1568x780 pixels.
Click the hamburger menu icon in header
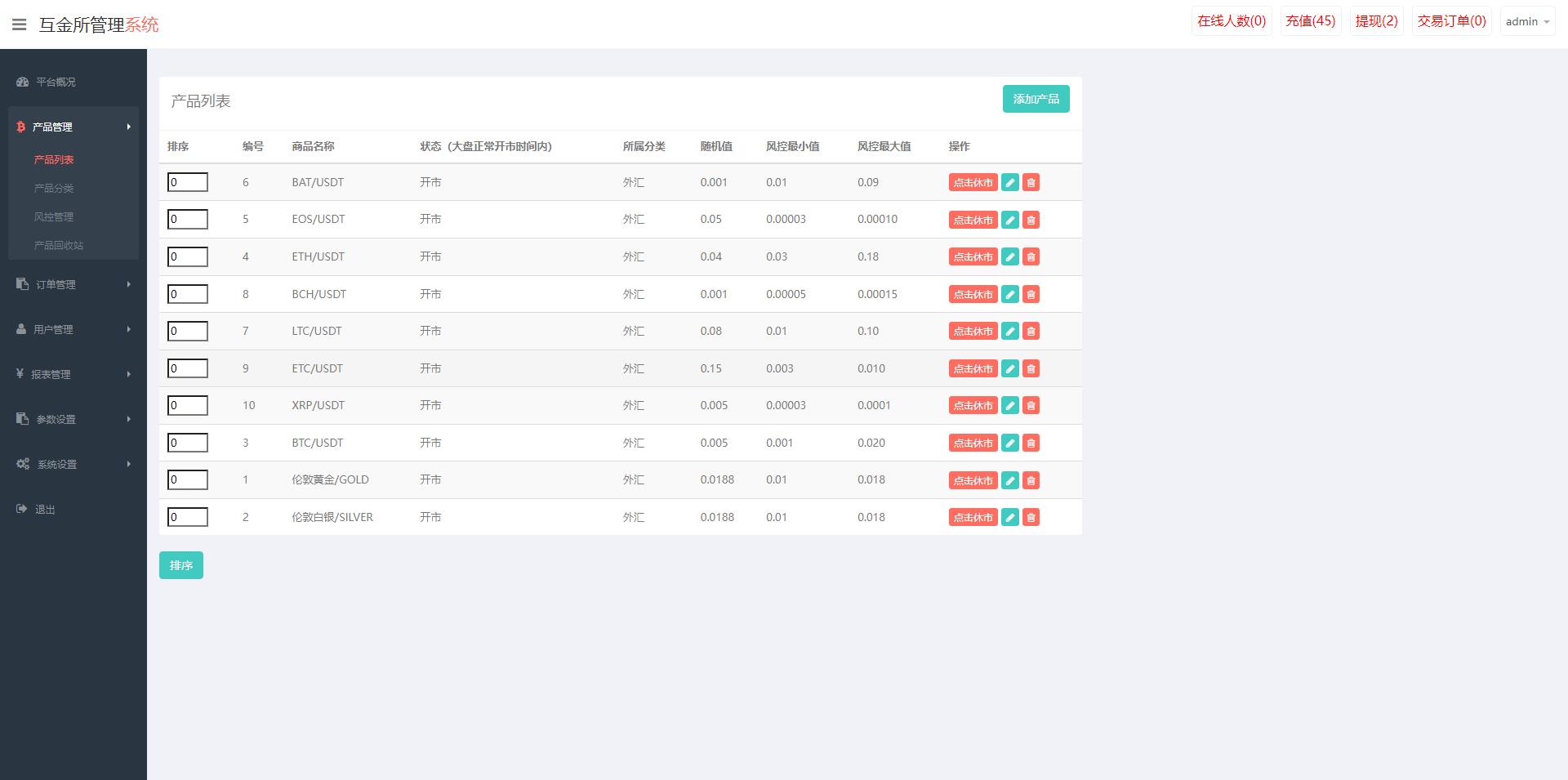pos(20,25)
